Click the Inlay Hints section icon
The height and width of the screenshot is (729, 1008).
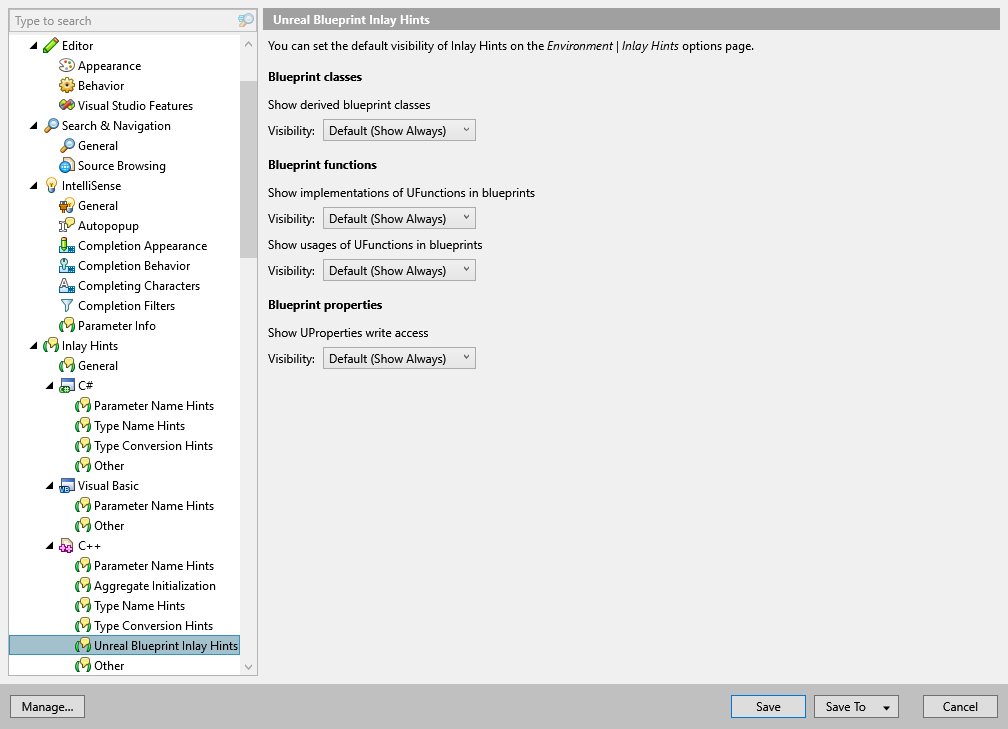51,346
